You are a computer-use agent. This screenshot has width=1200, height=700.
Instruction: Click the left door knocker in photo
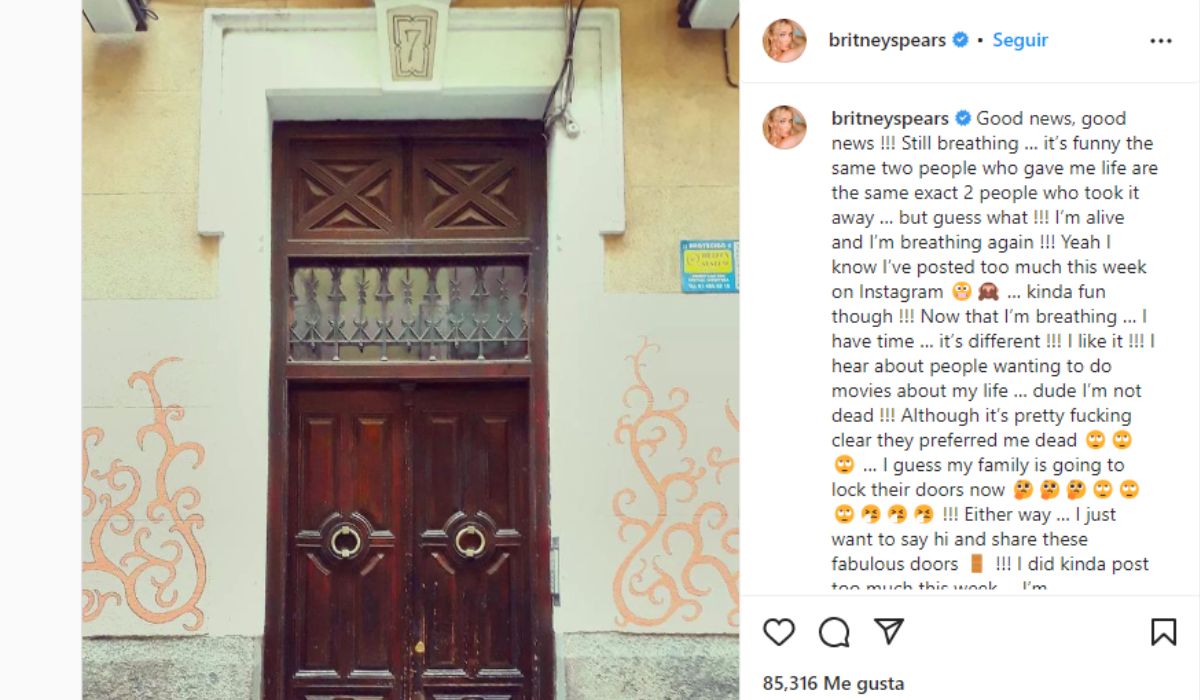point(346,541)
